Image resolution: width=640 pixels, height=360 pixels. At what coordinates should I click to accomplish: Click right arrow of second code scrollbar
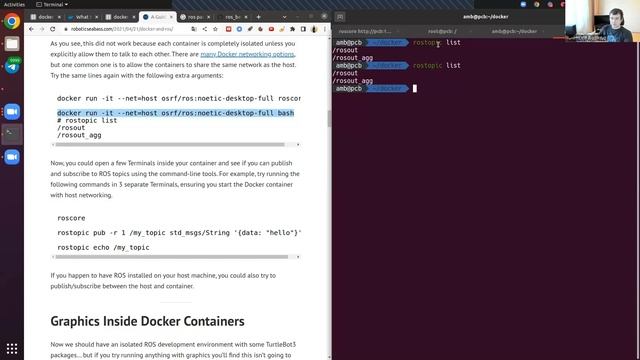click(298, 257)
